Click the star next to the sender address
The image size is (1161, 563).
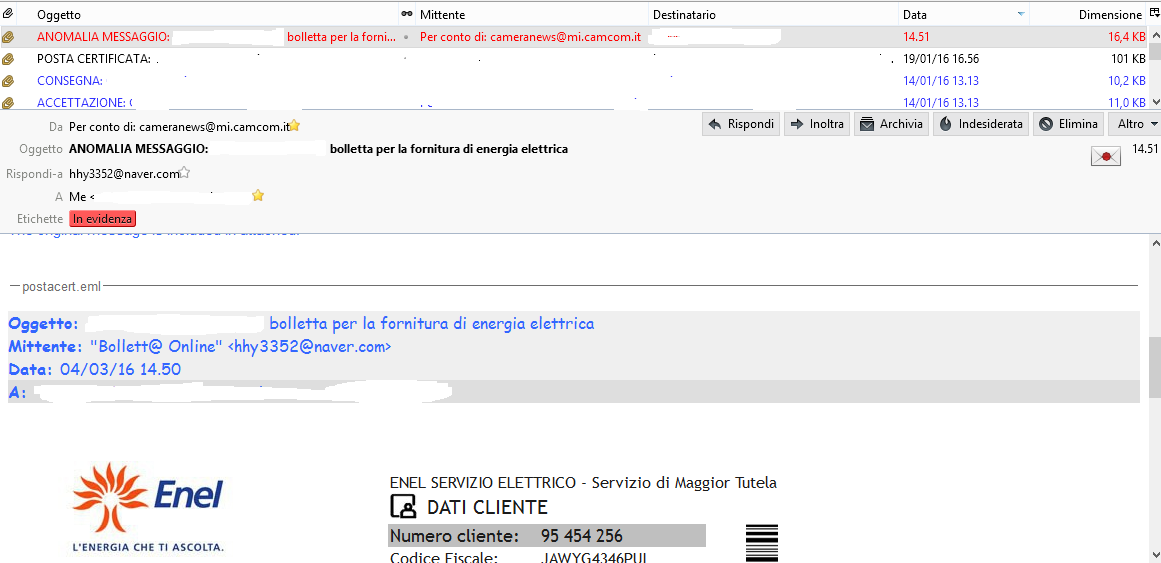pos(295,126)
